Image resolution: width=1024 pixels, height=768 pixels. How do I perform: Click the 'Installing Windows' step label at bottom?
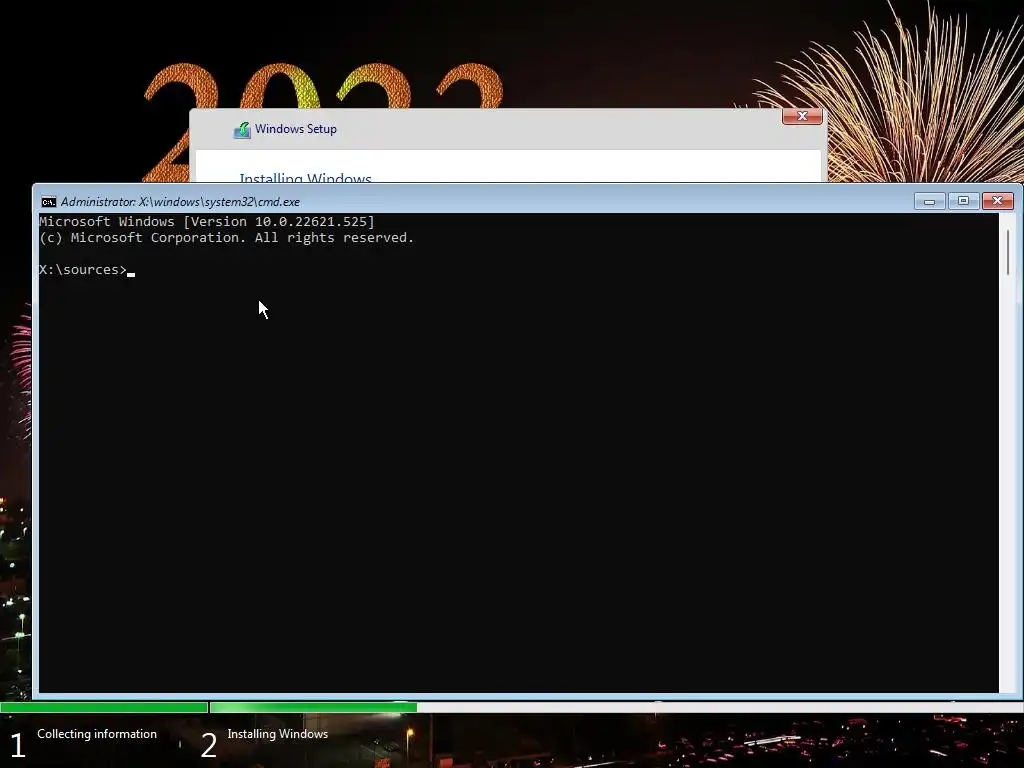click(278, 734)
